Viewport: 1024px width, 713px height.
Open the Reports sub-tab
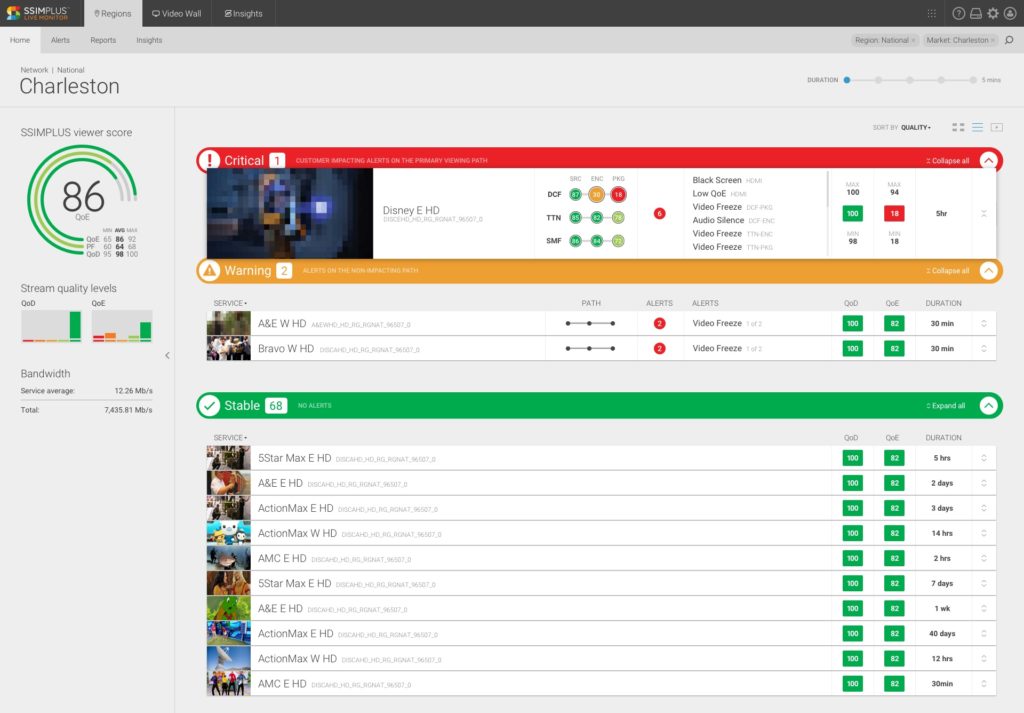tap(103, 40)
